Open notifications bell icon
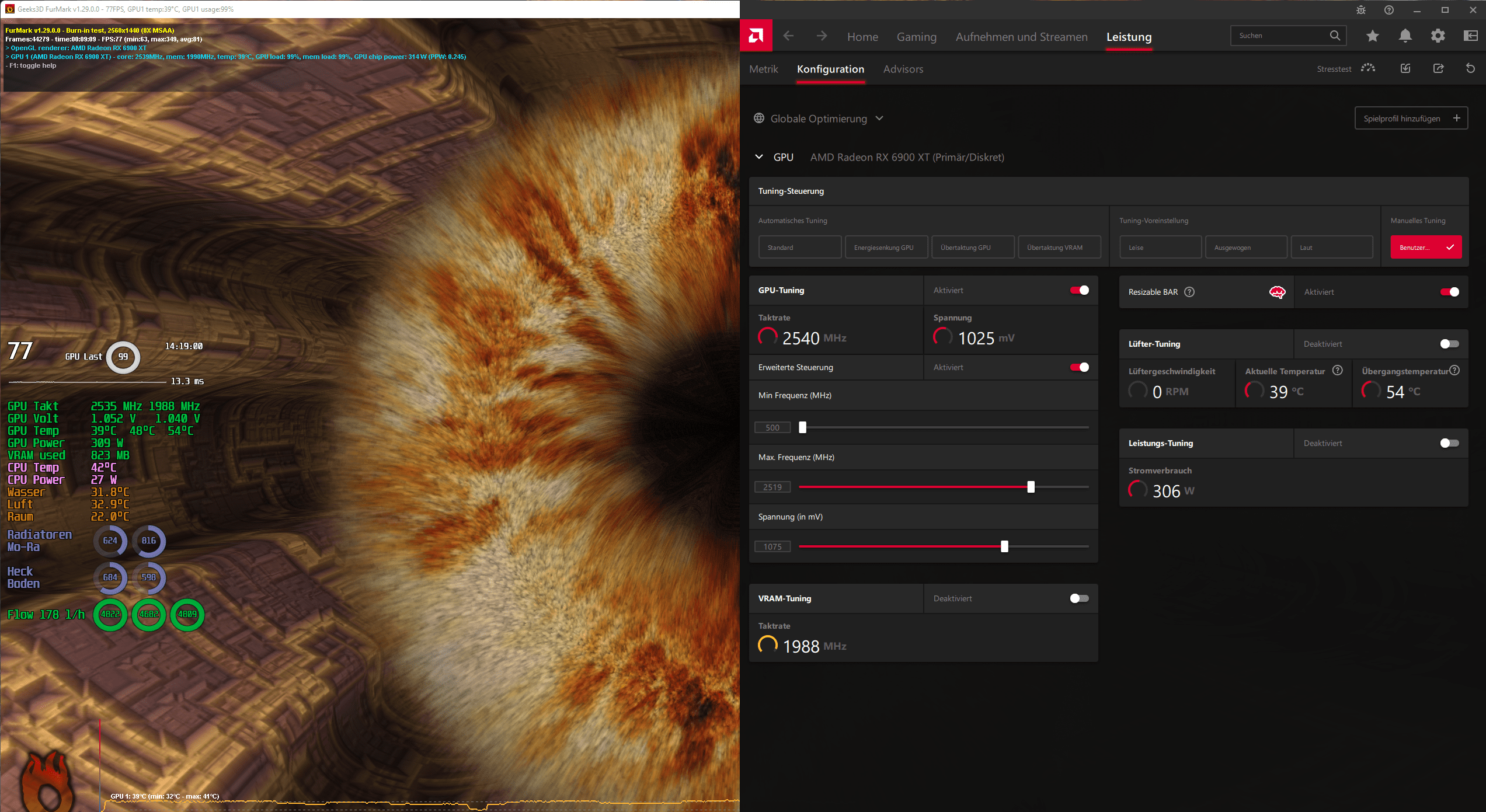 1405,36
